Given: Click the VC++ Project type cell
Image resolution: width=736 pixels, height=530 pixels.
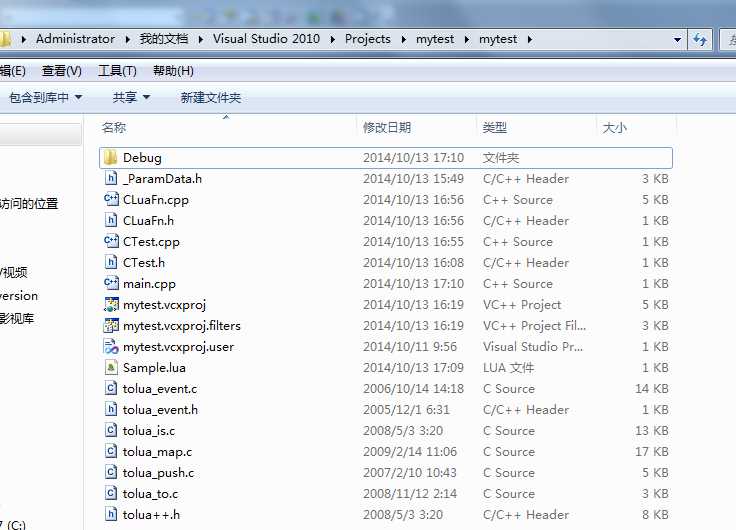Looking at the screenshot, I should (522, 305).
